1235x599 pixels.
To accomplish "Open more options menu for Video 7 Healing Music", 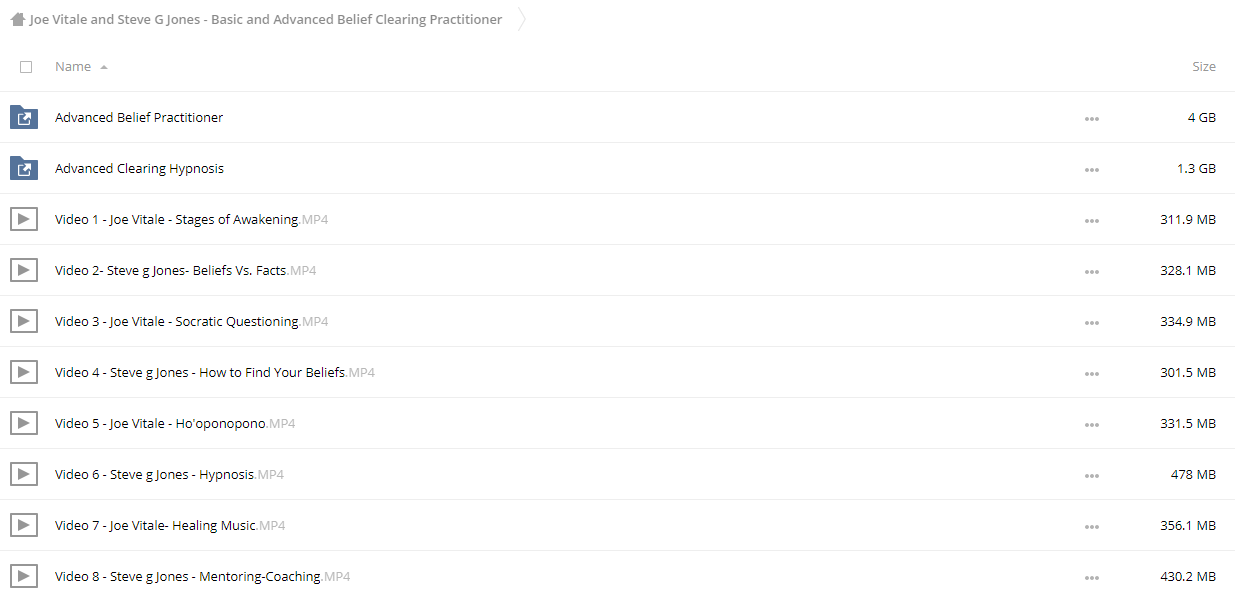I will [1091, 527].
